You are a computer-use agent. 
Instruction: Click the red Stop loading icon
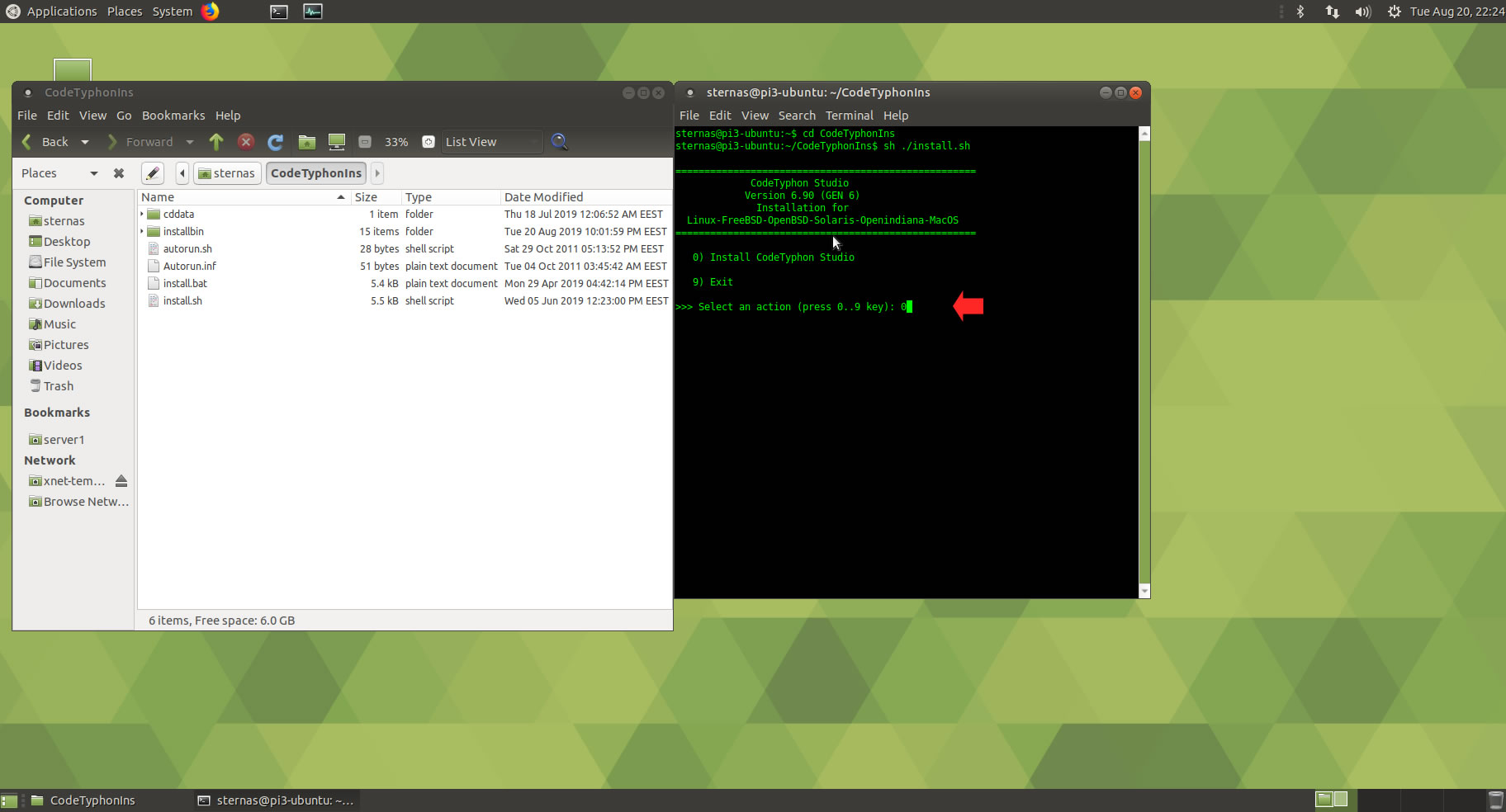246,142
